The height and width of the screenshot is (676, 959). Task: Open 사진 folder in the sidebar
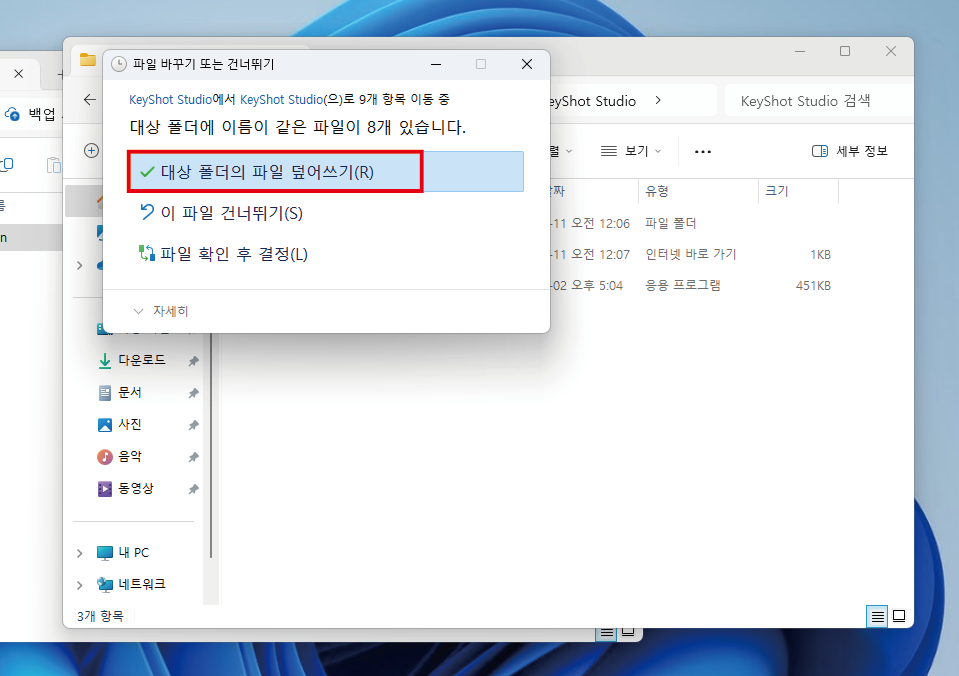(130, 425)
